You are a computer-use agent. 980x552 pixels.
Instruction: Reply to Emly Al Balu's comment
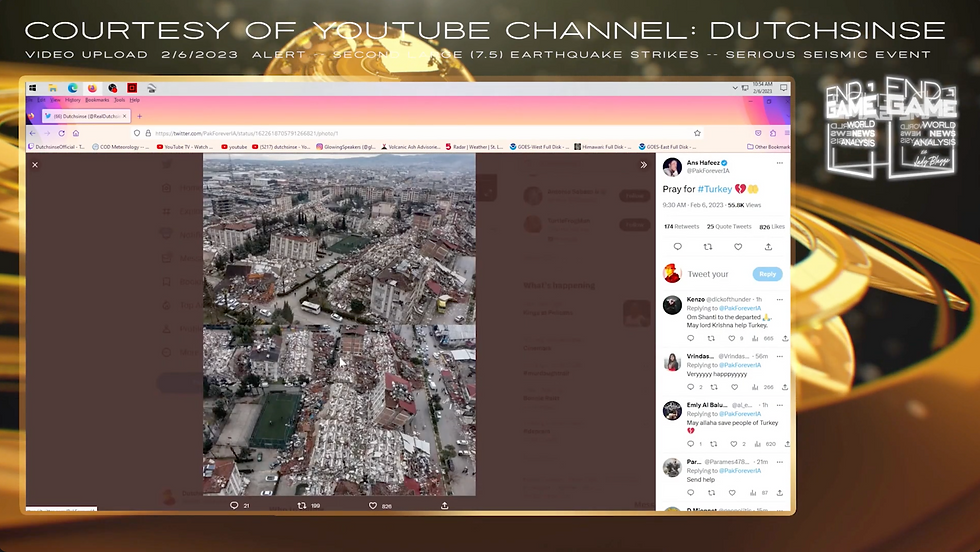coord(691,444)
